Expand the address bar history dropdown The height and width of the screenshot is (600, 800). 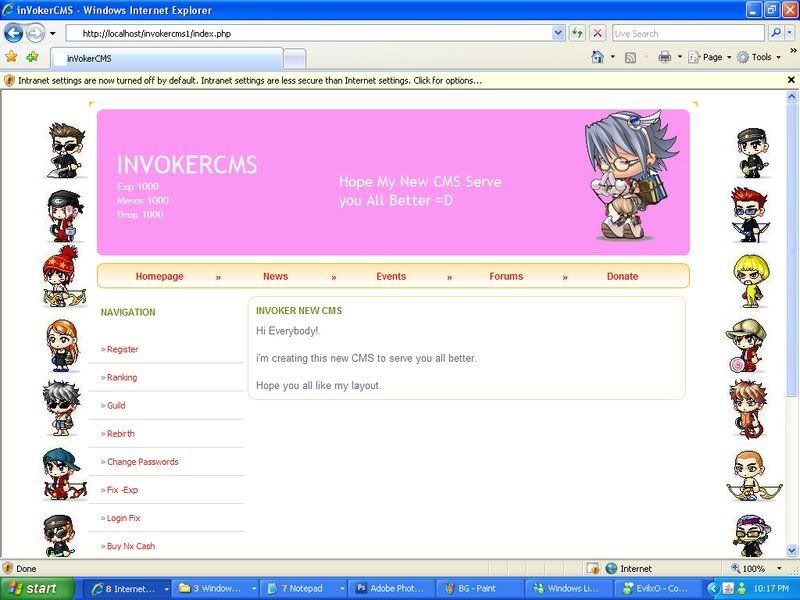tap(558, 34)
